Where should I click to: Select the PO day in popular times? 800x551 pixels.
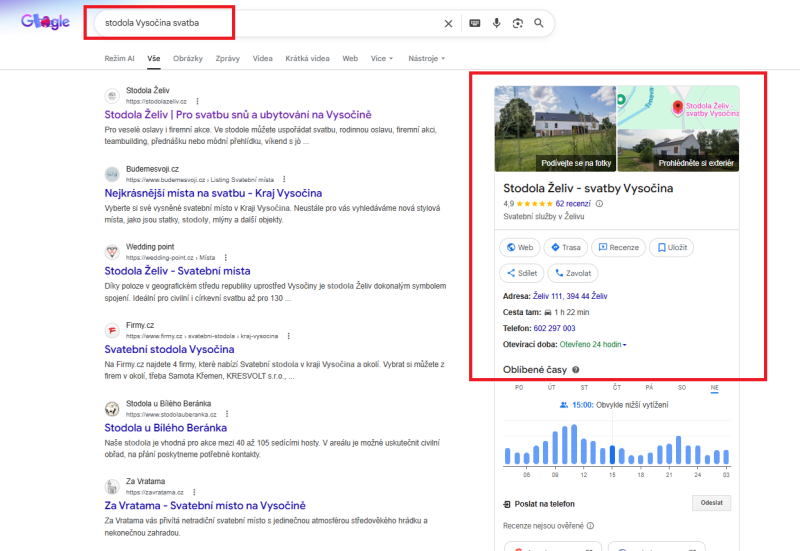(x=518, y=387)
